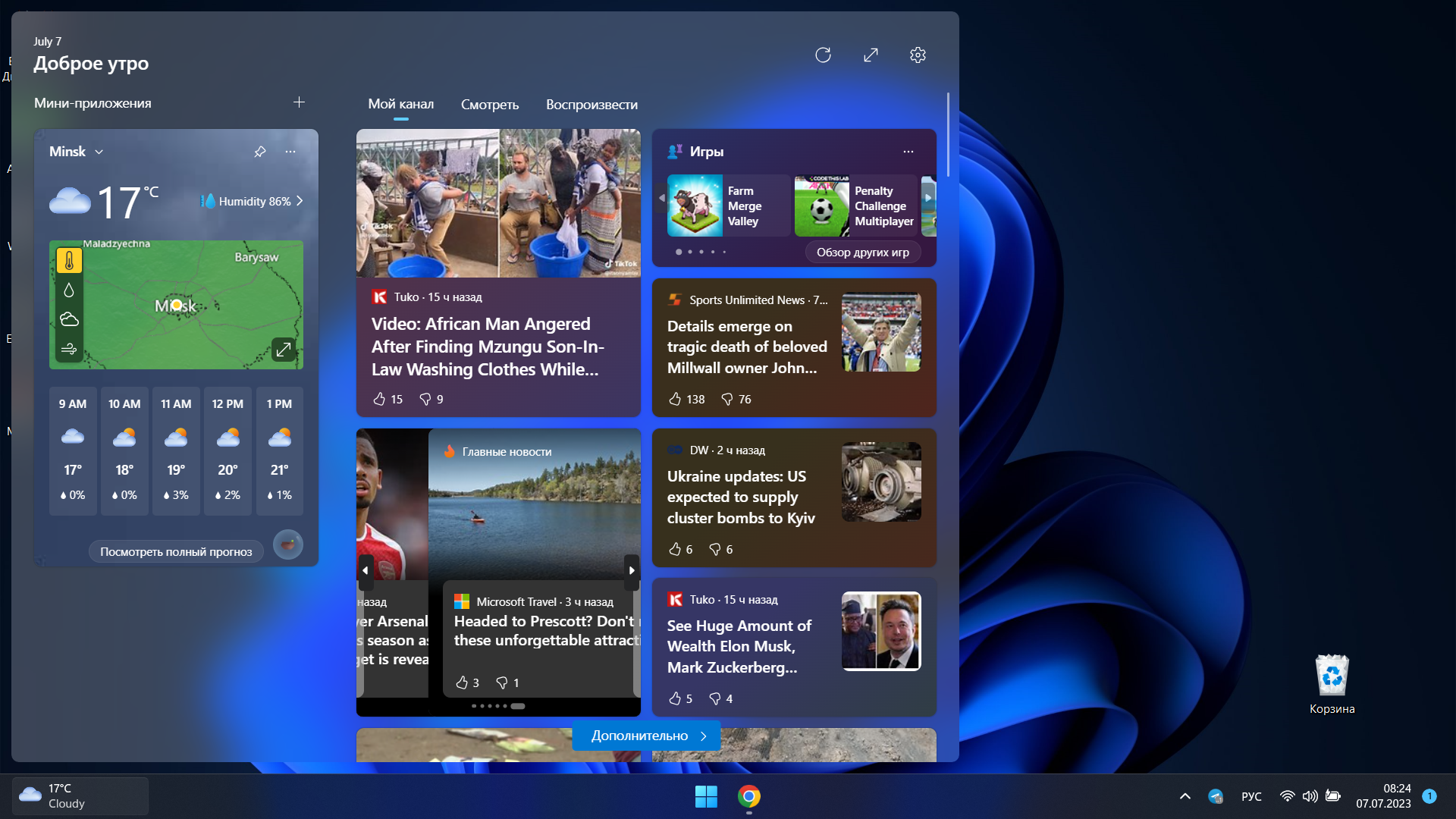Image resolution: width=1456 pixels, height=819 pixels.
Task: Expand the three-dot menu on Игры widget
Action: tap(908, 152)
